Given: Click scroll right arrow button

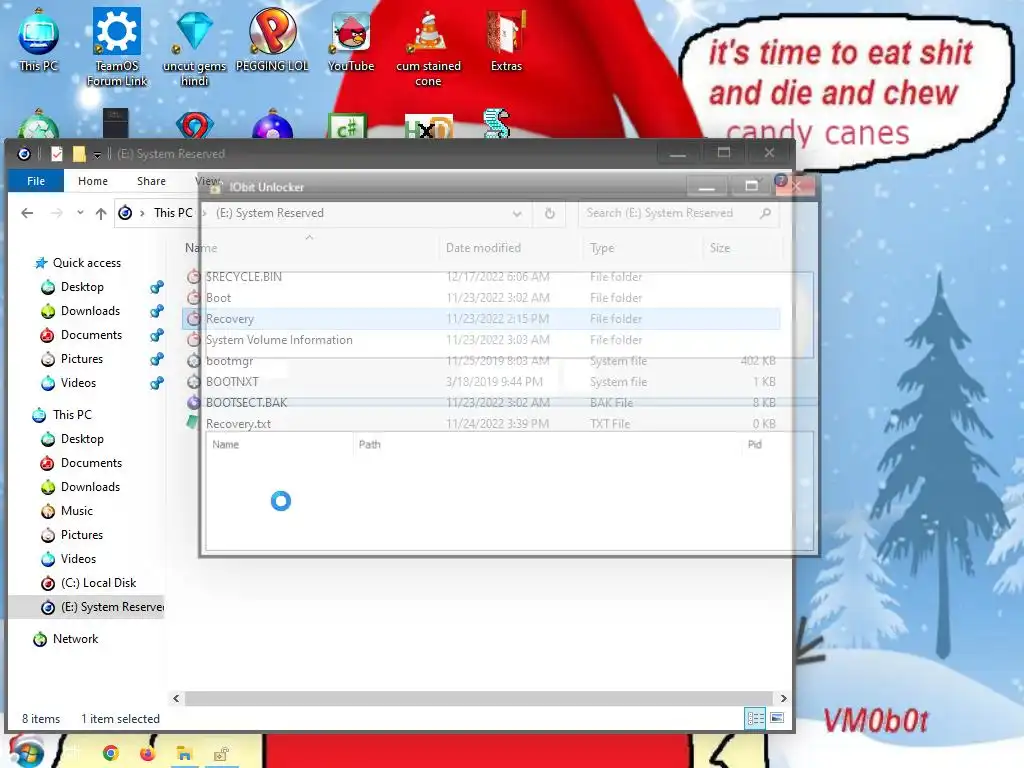Looking at the screenshot, I should point(783,698).
